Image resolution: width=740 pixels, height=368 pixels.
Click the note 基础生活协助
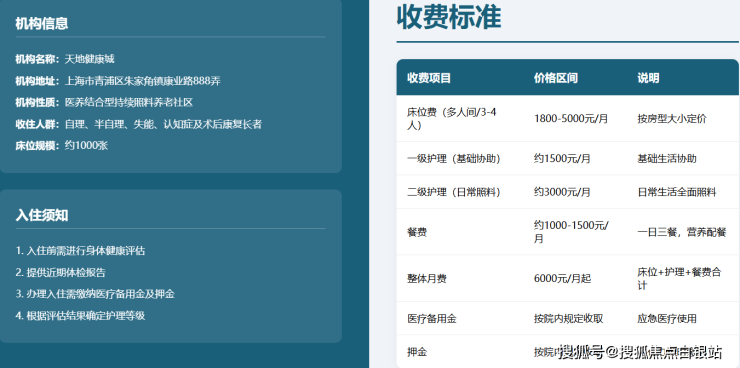pyautogui.click(x=666, y=159)
